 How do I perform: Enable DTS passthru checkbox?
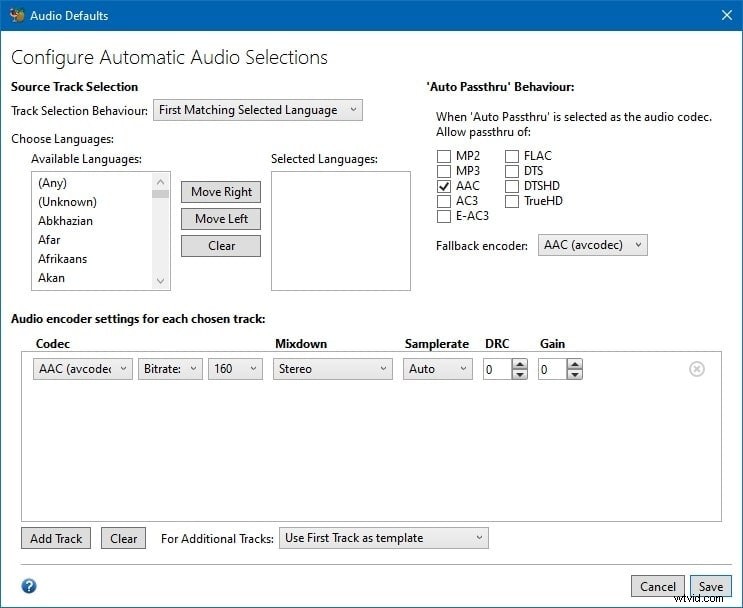point(512,171)
